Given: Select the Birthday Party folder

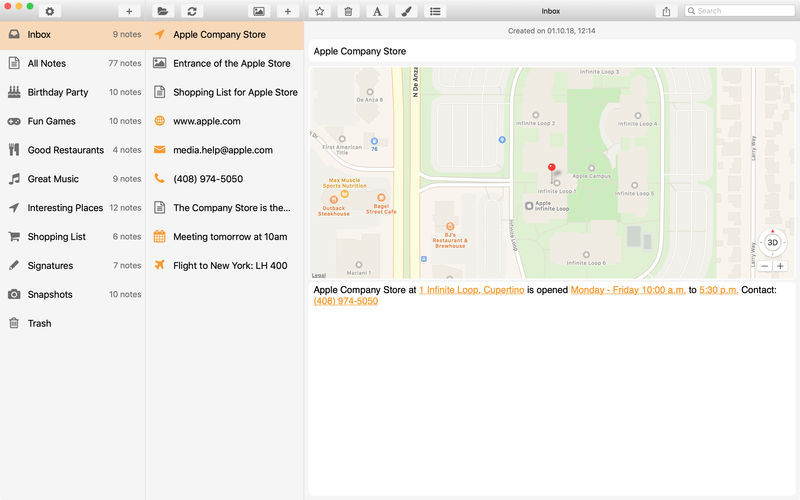Looking at the screenshot, I should click(58, 92).
